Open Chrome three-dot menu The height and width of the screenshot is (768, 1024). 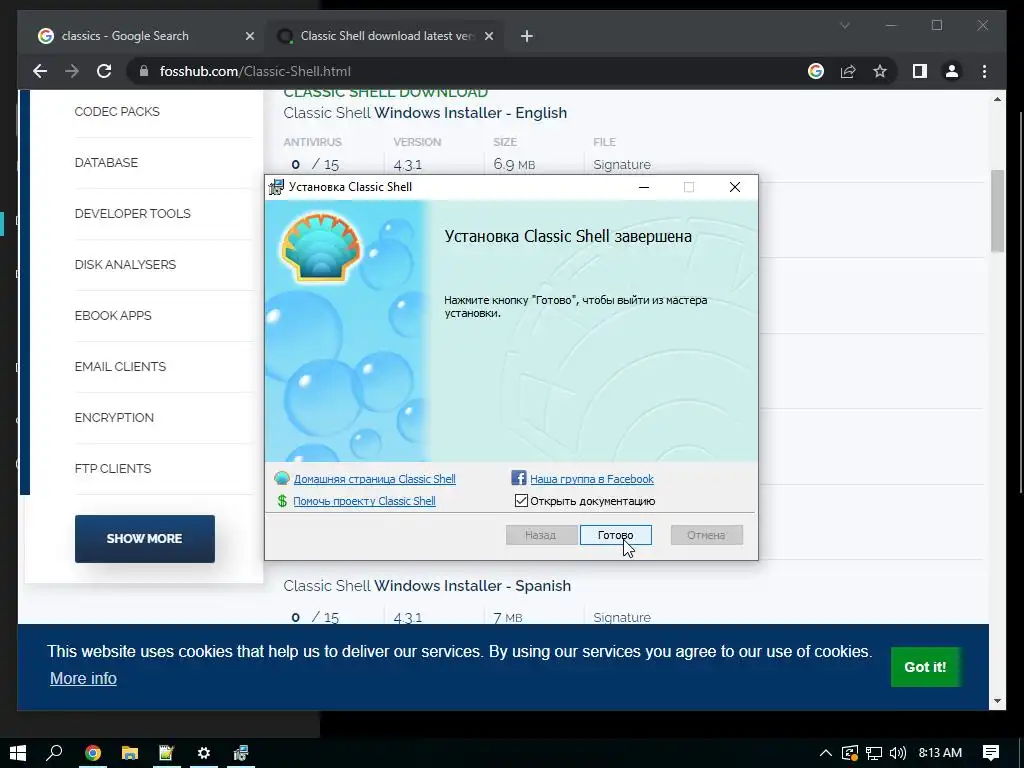coord(984,71)
